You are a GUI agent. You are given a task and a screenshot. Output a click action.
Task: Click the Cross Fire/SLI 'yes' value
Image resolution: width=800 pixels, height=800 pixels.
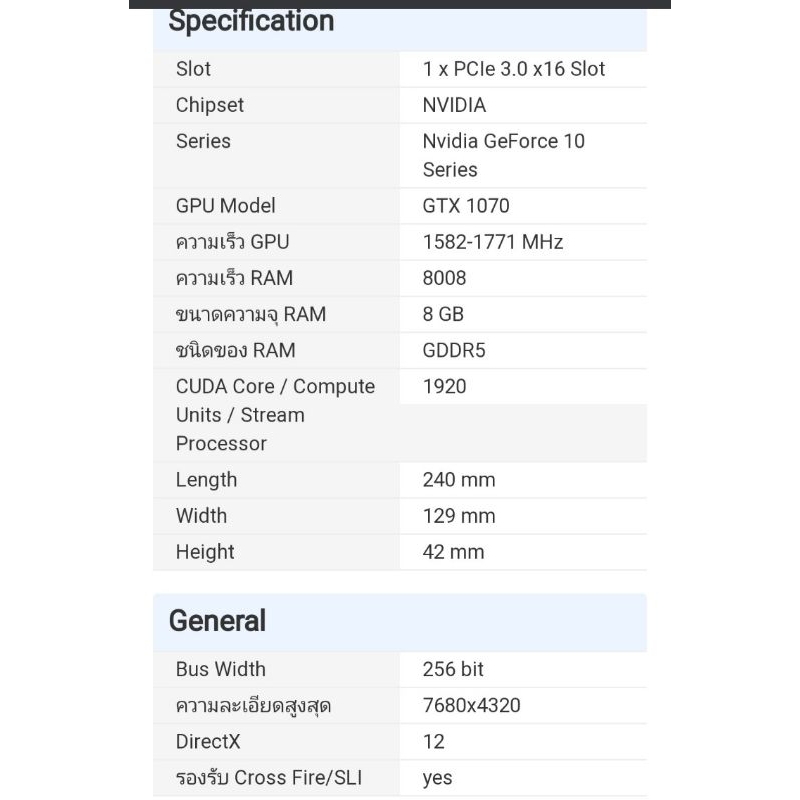pyautogui.click(x=437, y=778)
